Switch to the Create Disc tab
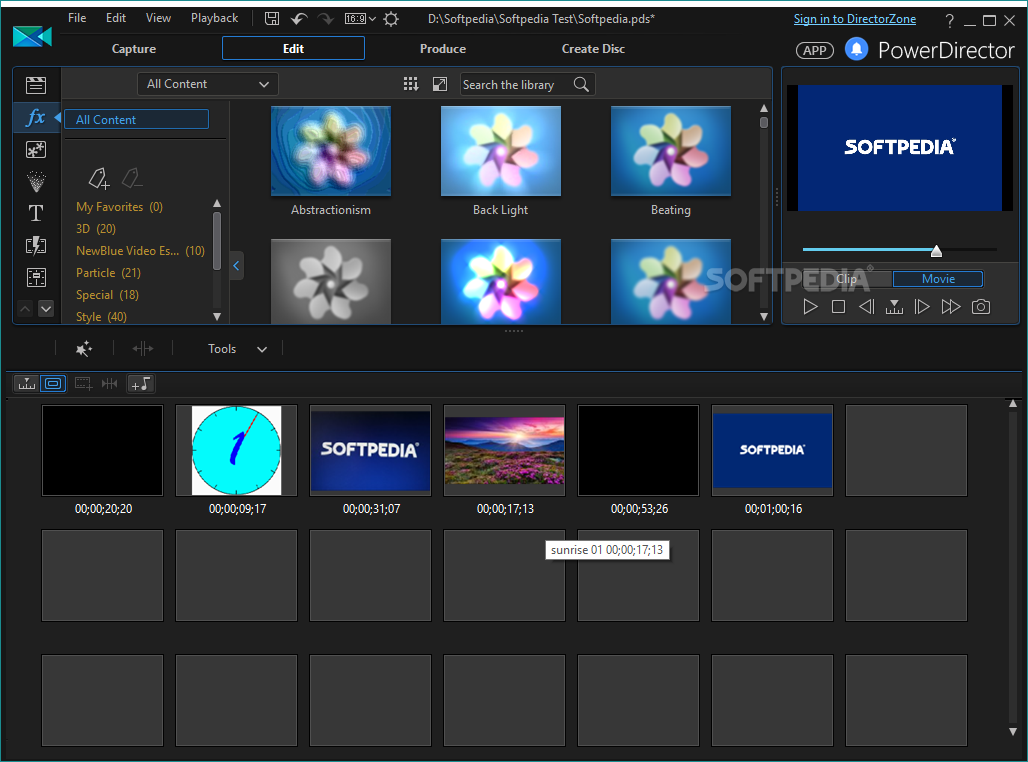Screen dimensions: 1028x762 pos(593,49)
